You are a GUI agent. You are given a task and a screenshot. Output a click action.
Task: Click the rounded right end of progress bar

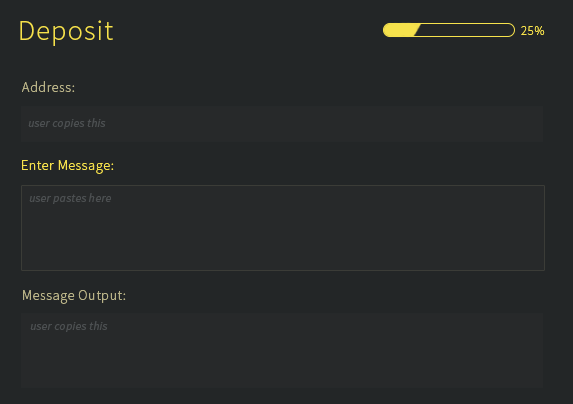511,30
